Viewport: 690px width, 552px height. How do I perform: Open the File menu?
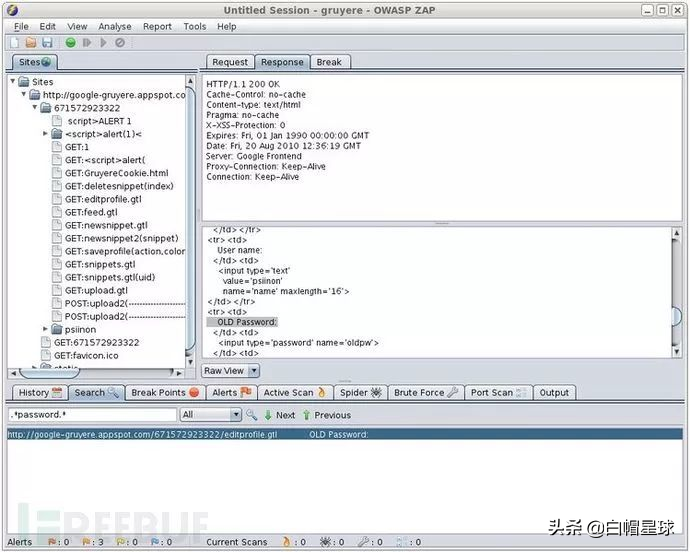pyautogui.click(x=21, y=26)
